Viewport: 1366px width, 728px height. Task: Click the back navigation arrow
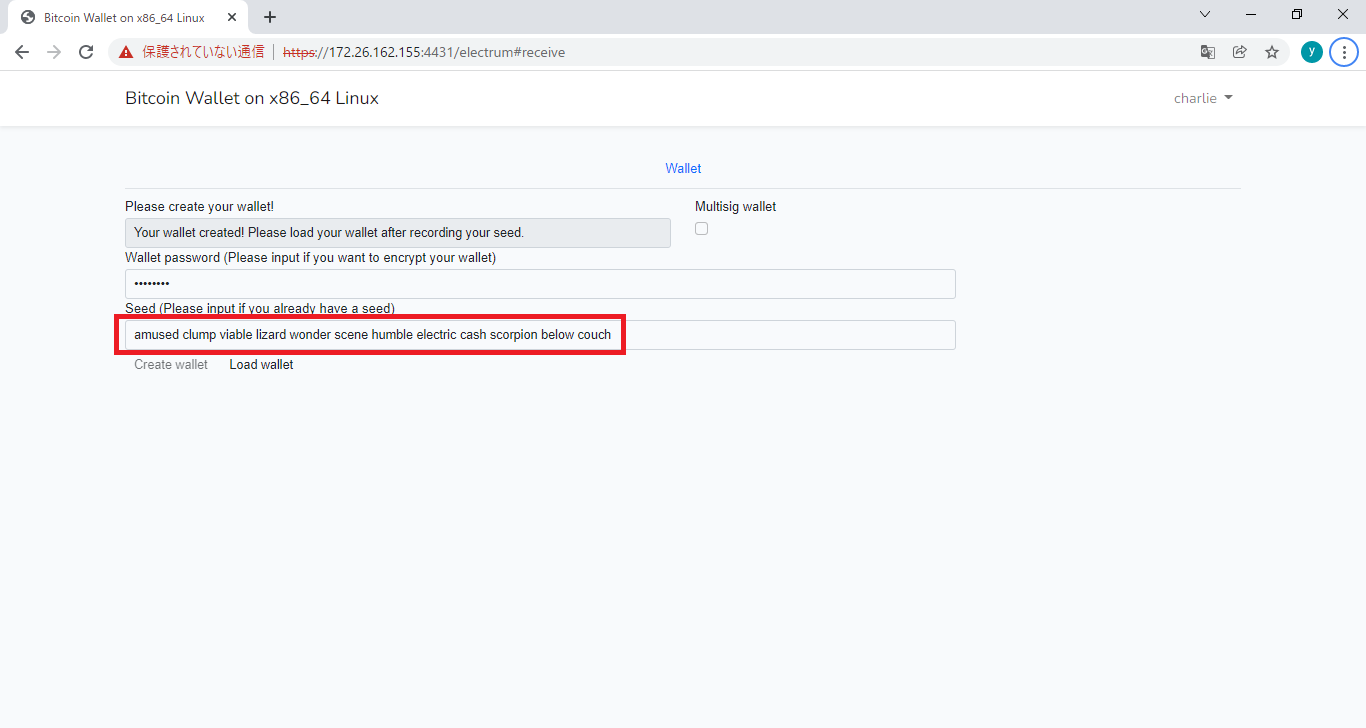pos(21,51)
